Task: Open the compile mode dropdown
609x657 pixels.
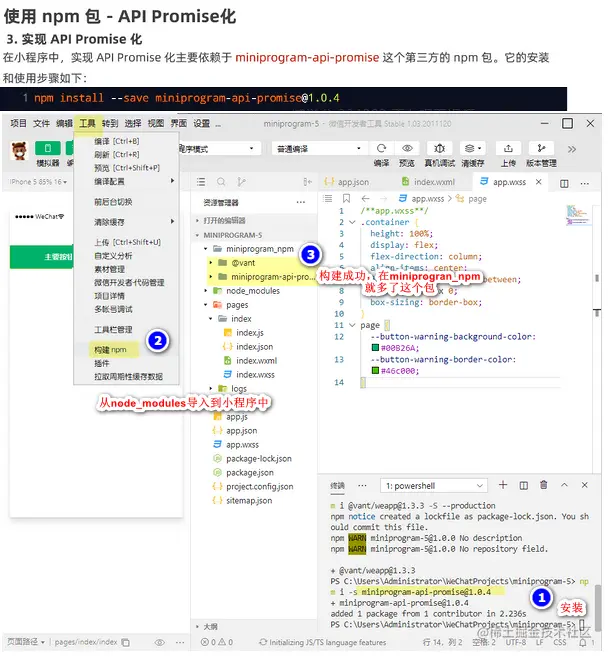Action: (x=319, y=148)
